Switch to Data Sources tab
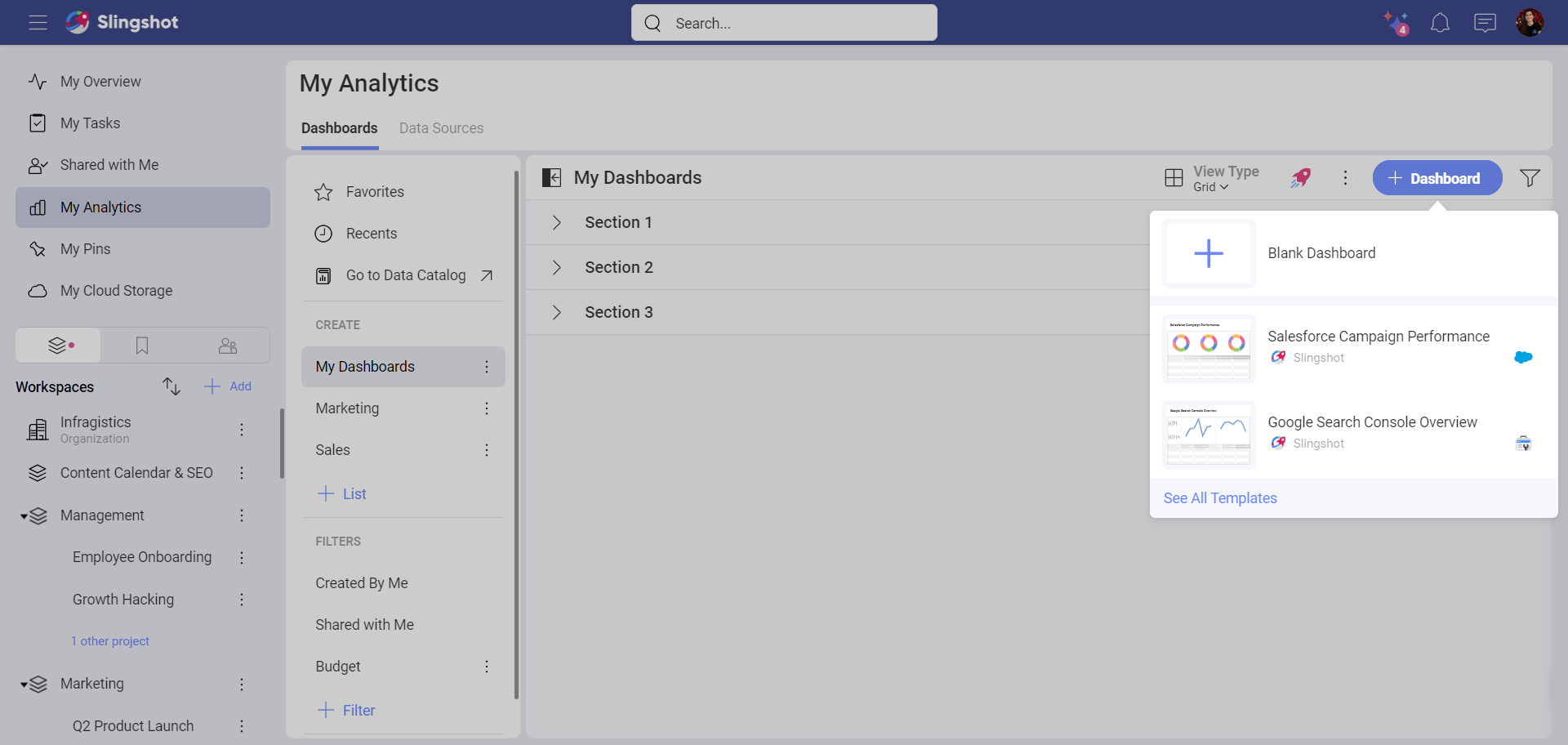Viewport: 1568px width, 745px height. (441, 128)
